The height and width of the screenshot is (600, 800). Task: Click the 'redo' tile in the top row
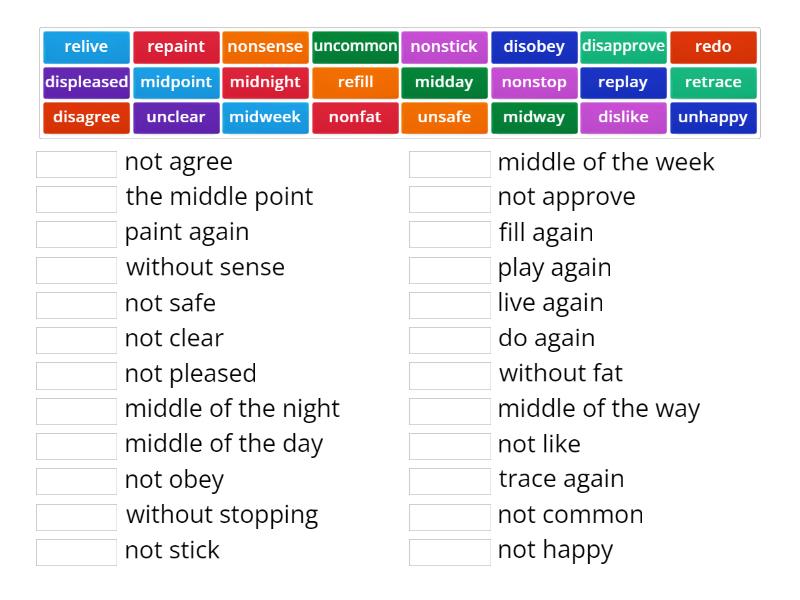point(713,46)
